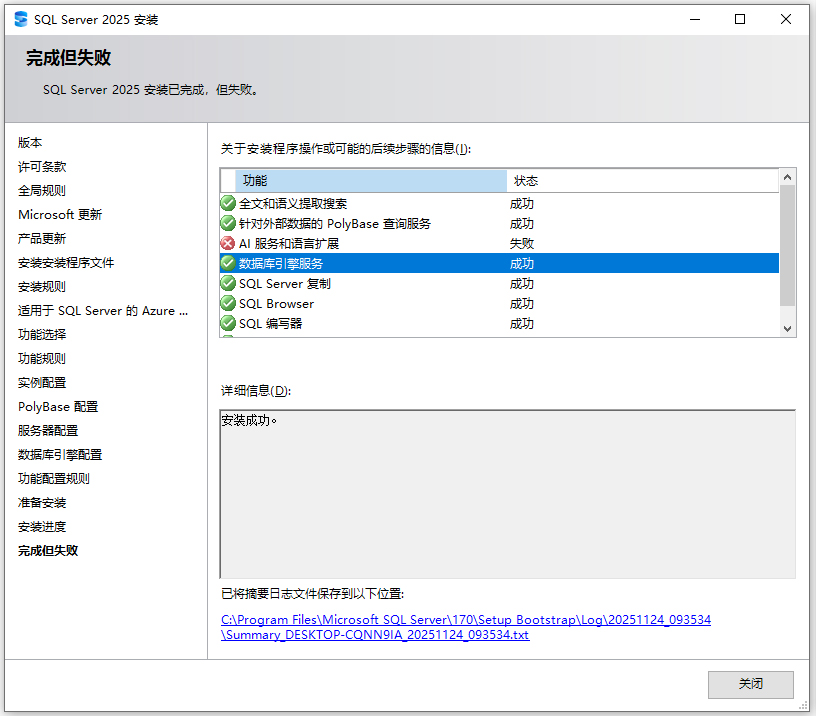Click the Microsoft 更新 step
The image size is (816, 716).
pyautogui.click(x=60, y=214)
